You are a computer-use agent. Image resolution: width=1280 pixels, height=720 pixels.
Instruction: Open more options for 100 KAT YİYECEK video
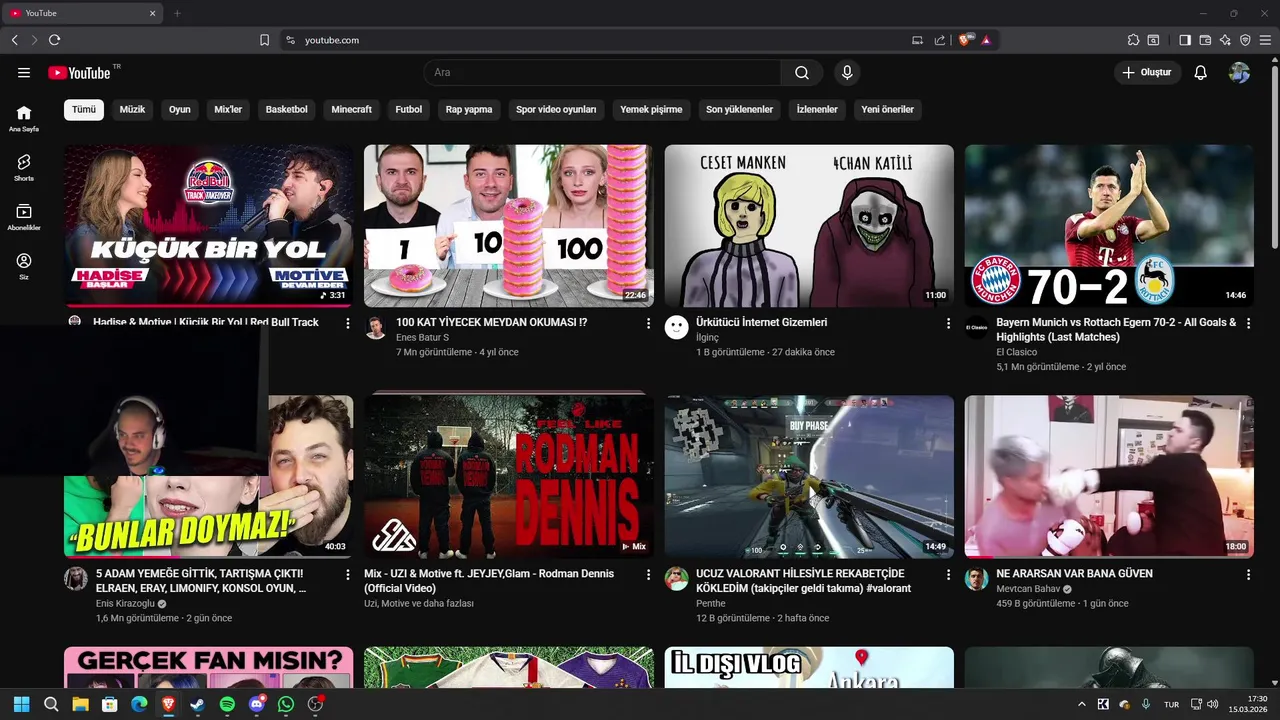click(x=648, y=323)
